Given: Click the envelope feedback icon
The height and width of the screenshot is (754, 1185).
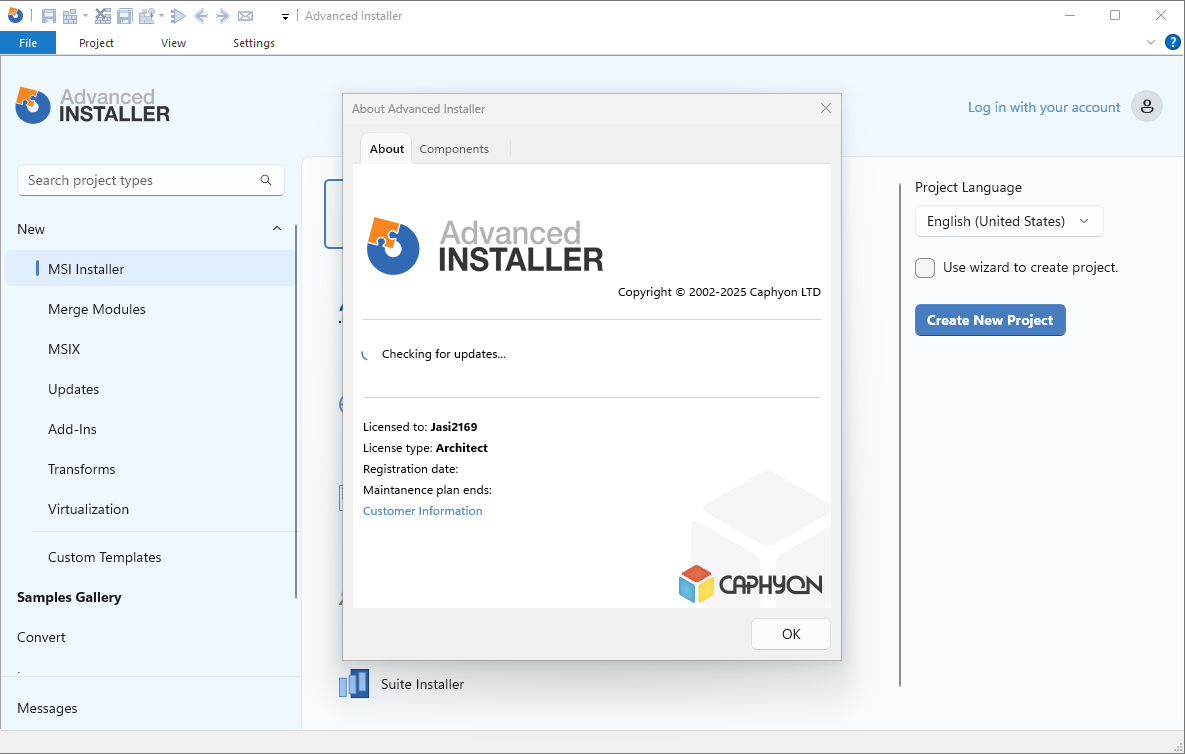Looking at the screenshot, I should point(245,16).
